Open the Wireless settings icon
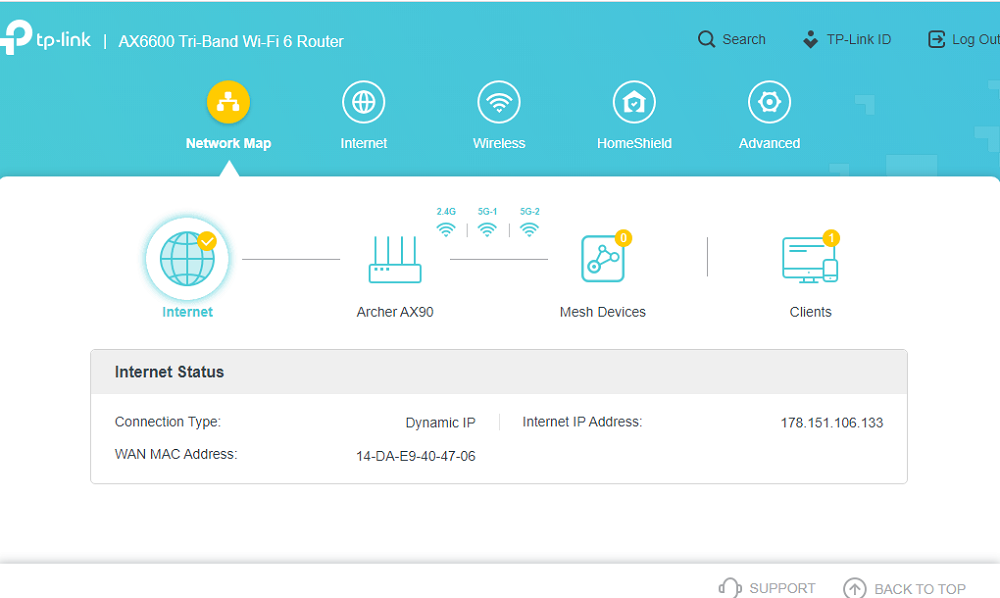The height and width of the screenshot is (598, 1000). pyautogui.click(x=499, y=102)
